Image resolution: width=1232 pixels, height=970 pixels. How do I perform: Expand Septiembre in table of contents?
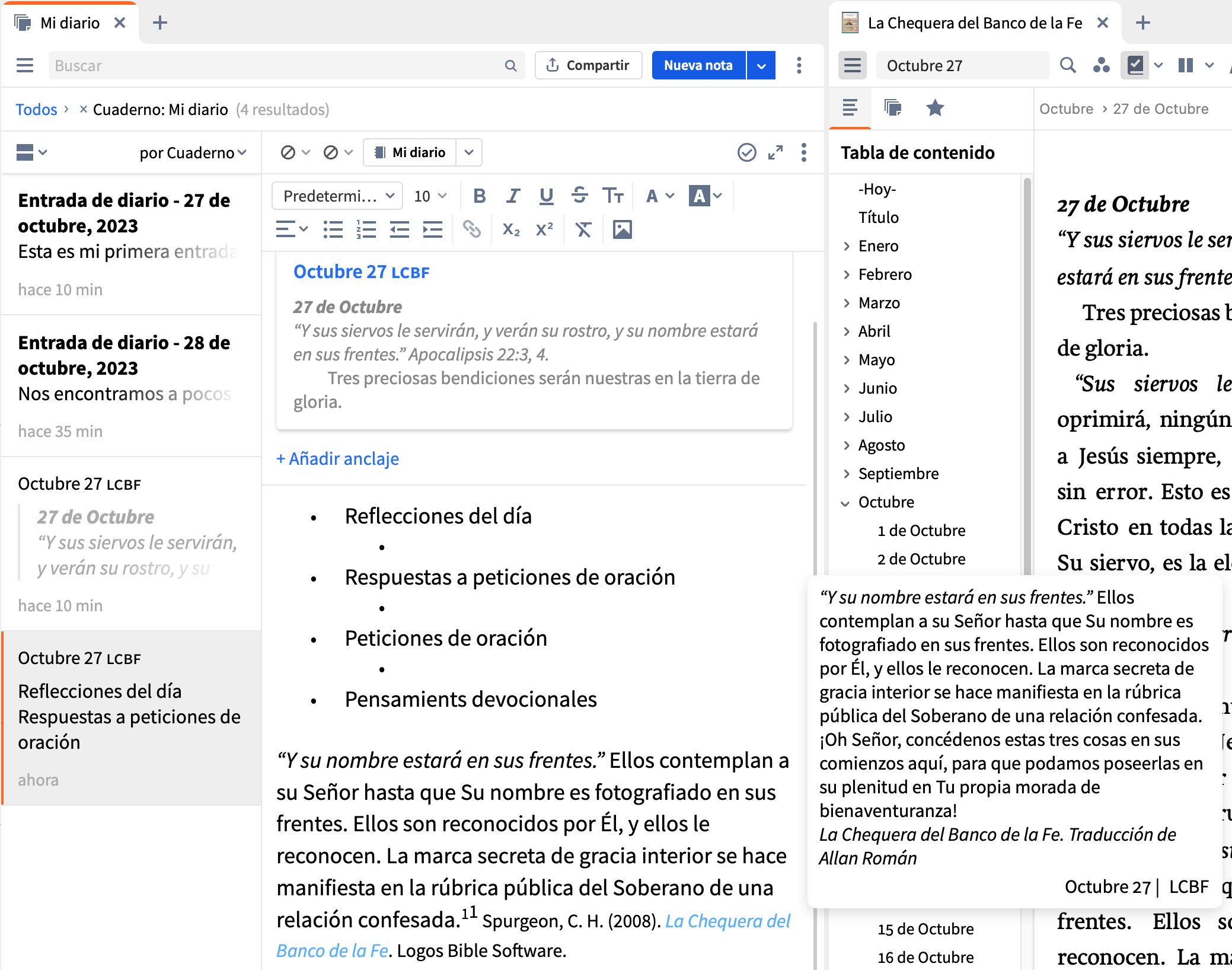click(847, 474)
